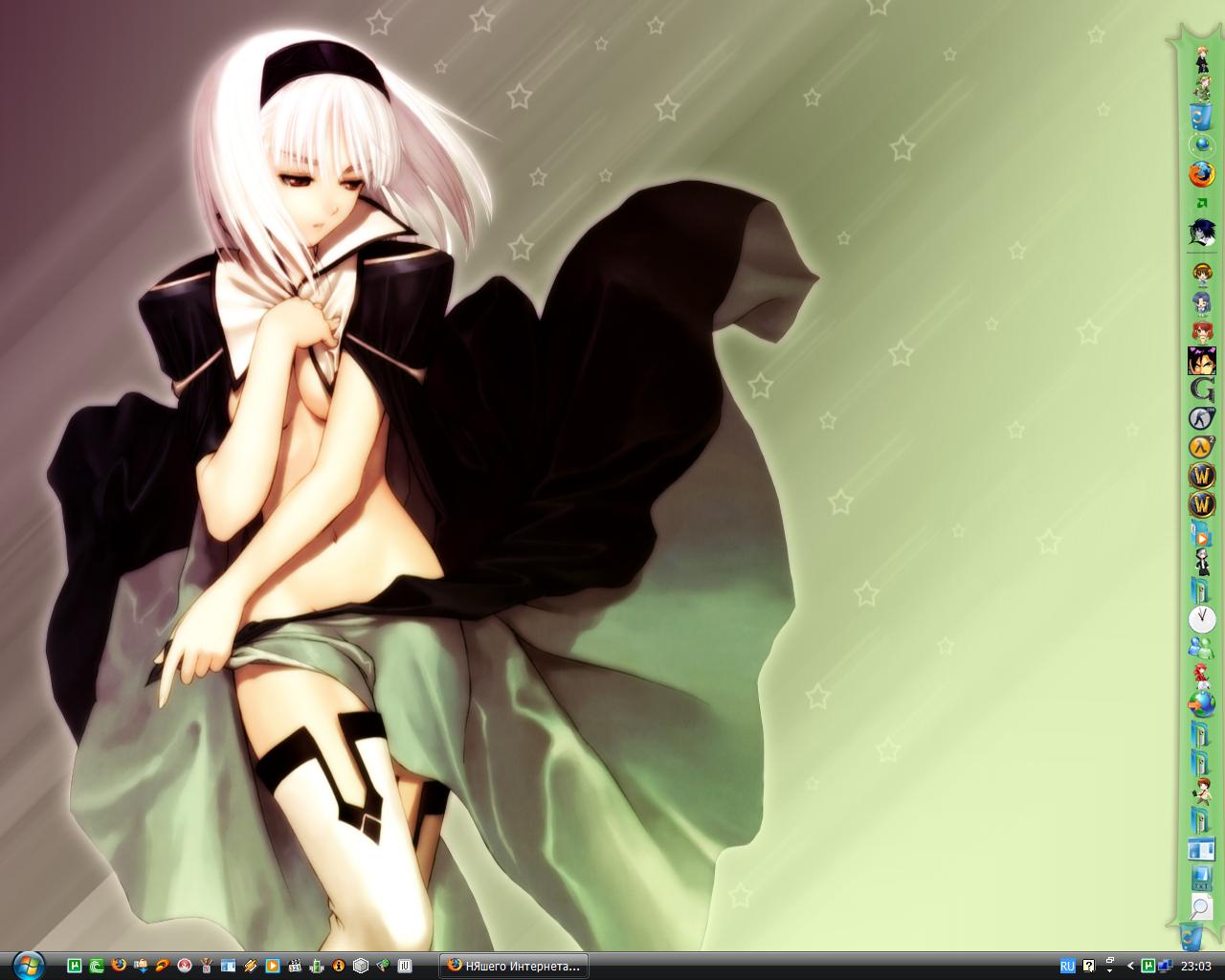Screen dimensions: 1225x980
Task: Open µTorrent from the system tray
Action: [x=1148, y=966]
